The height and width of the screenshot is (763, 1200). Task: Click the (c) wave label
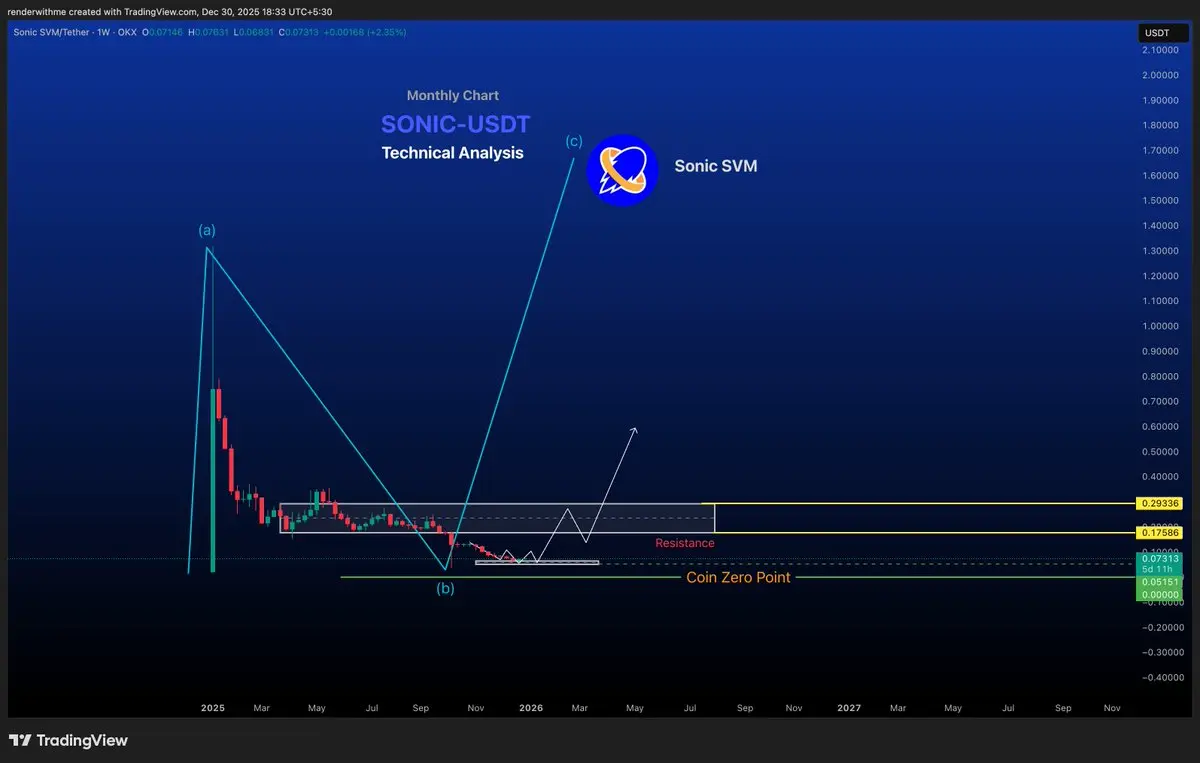pos(574,142)
